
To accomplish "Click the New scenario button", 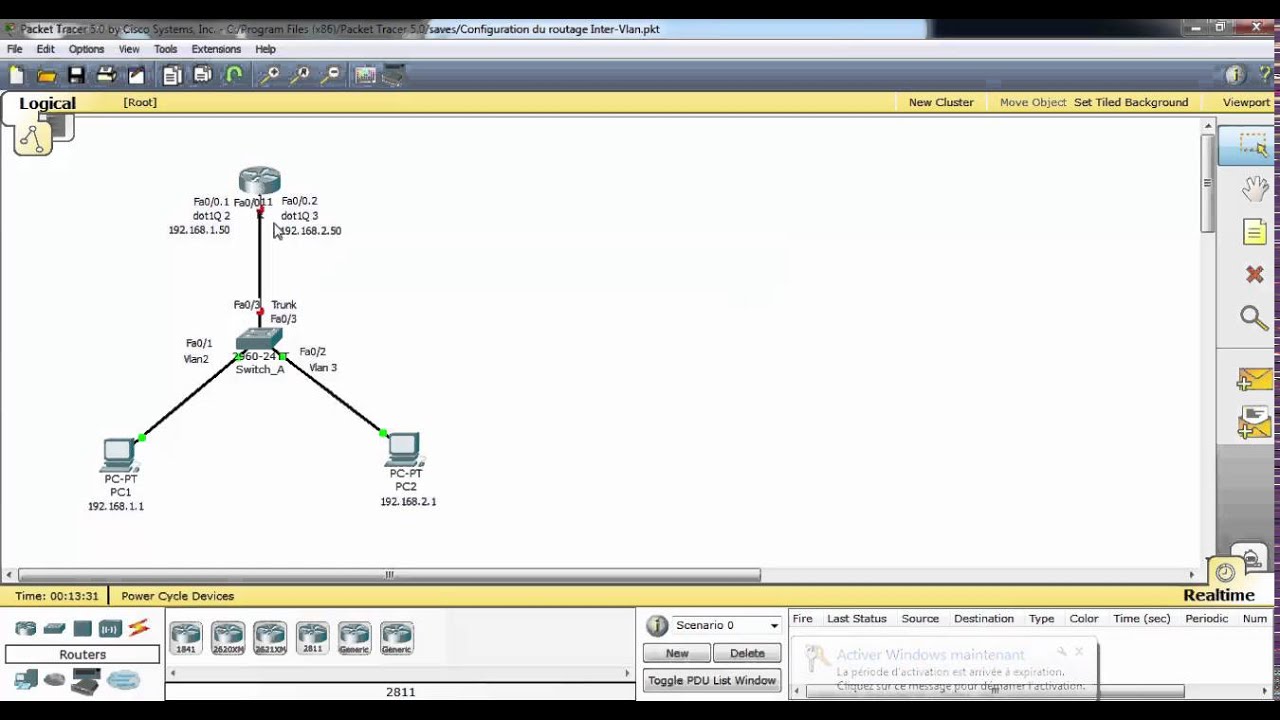I will click(677, 653).
